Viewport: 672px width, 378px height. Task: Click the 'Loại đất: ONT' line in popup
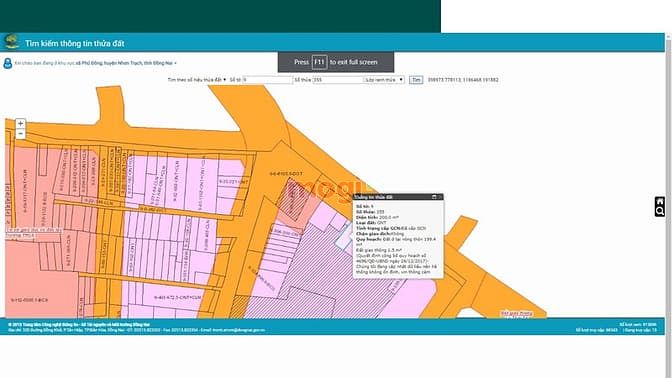(371, 223)
